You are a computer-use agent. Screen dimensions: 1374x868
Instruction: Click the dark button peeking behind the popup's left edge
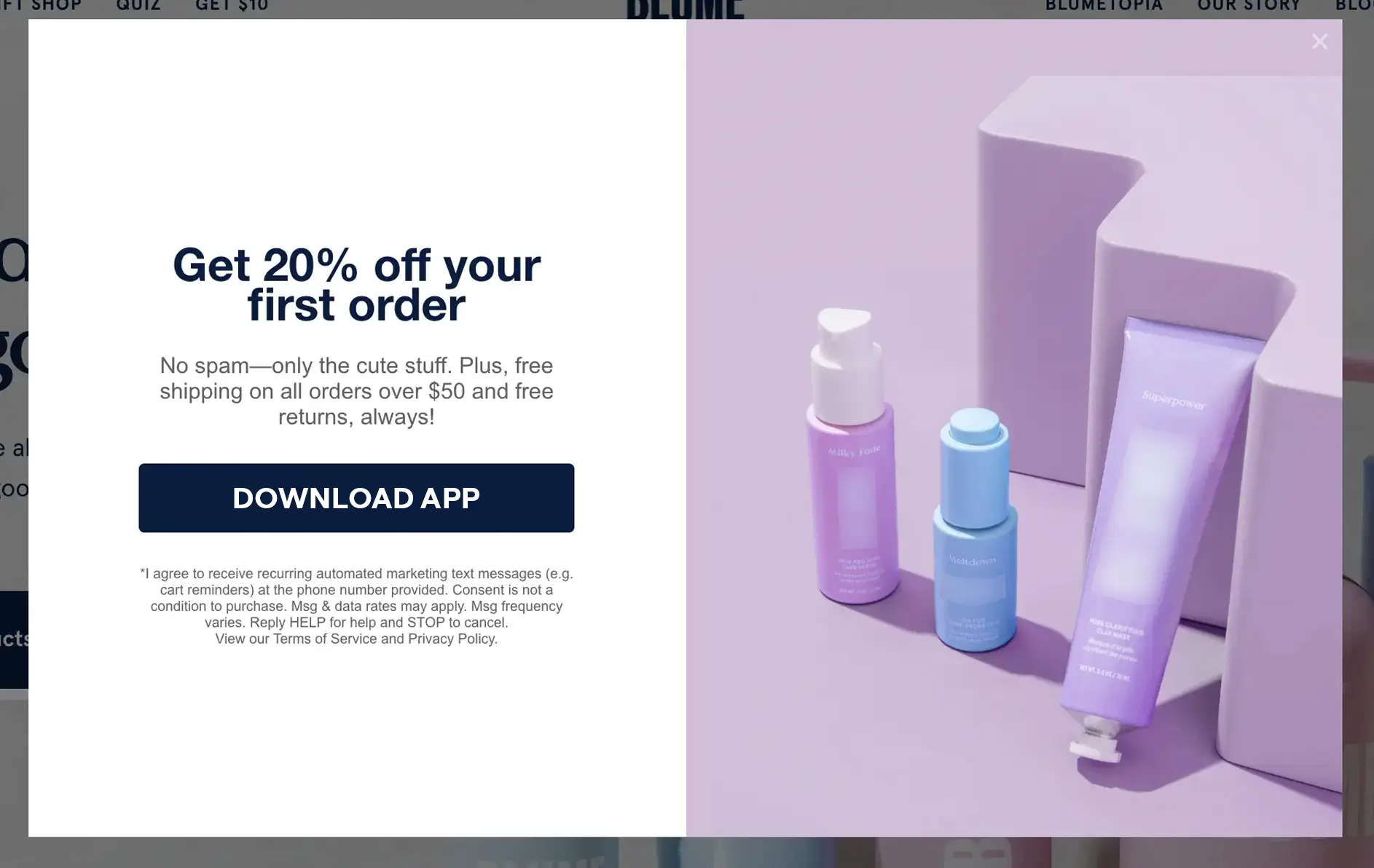[14, 639]
